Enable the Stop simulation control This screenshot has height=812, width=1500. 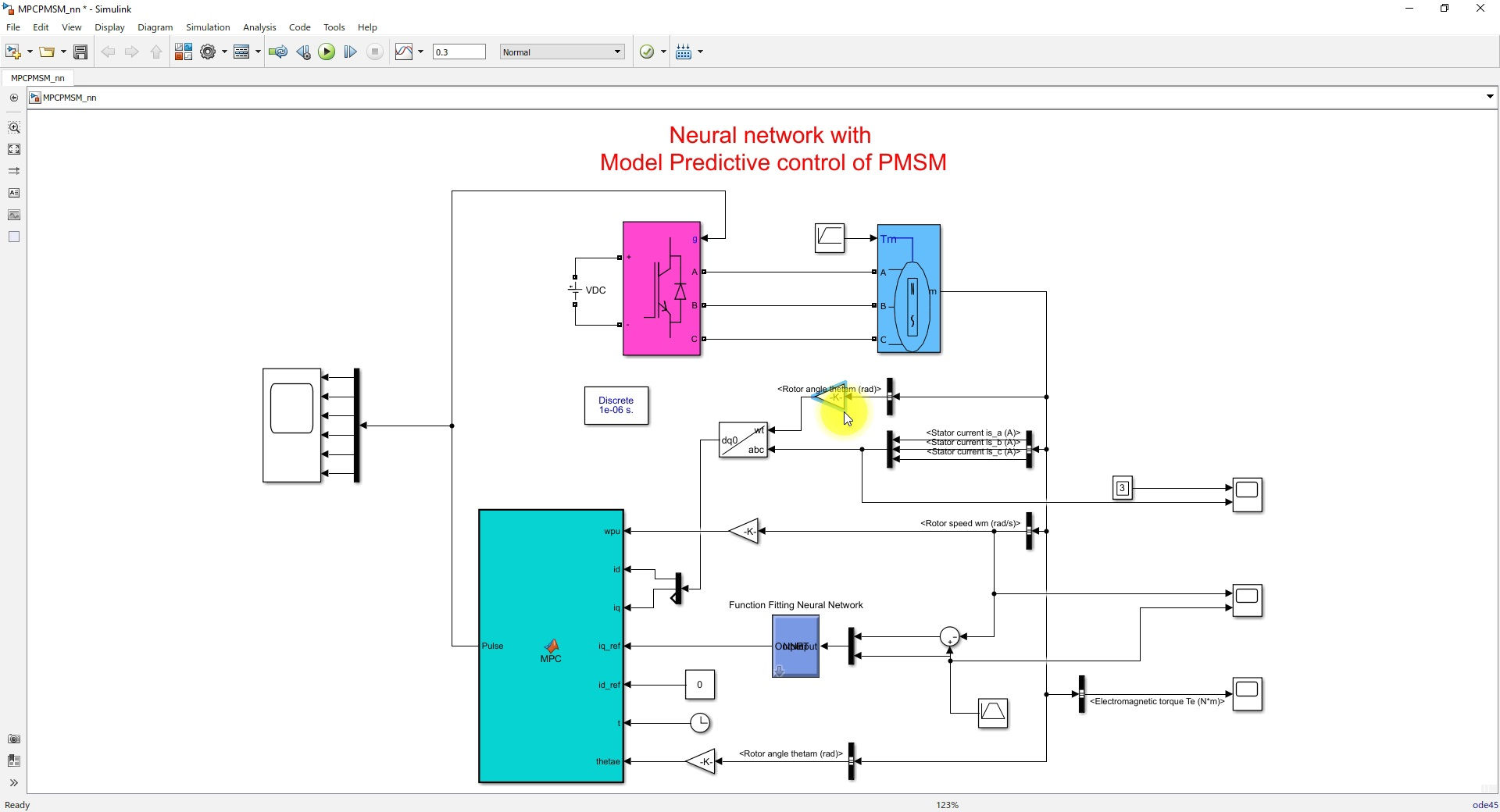click(x=375, y=52)
